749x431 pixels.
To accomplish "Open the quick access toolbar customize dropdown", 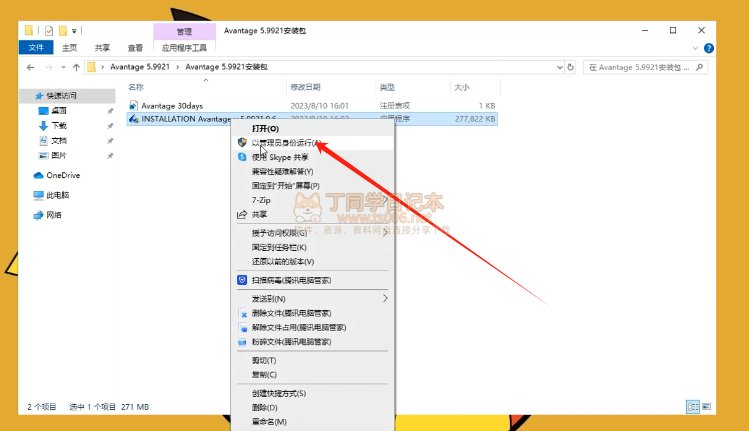I will tap(74, 31).
